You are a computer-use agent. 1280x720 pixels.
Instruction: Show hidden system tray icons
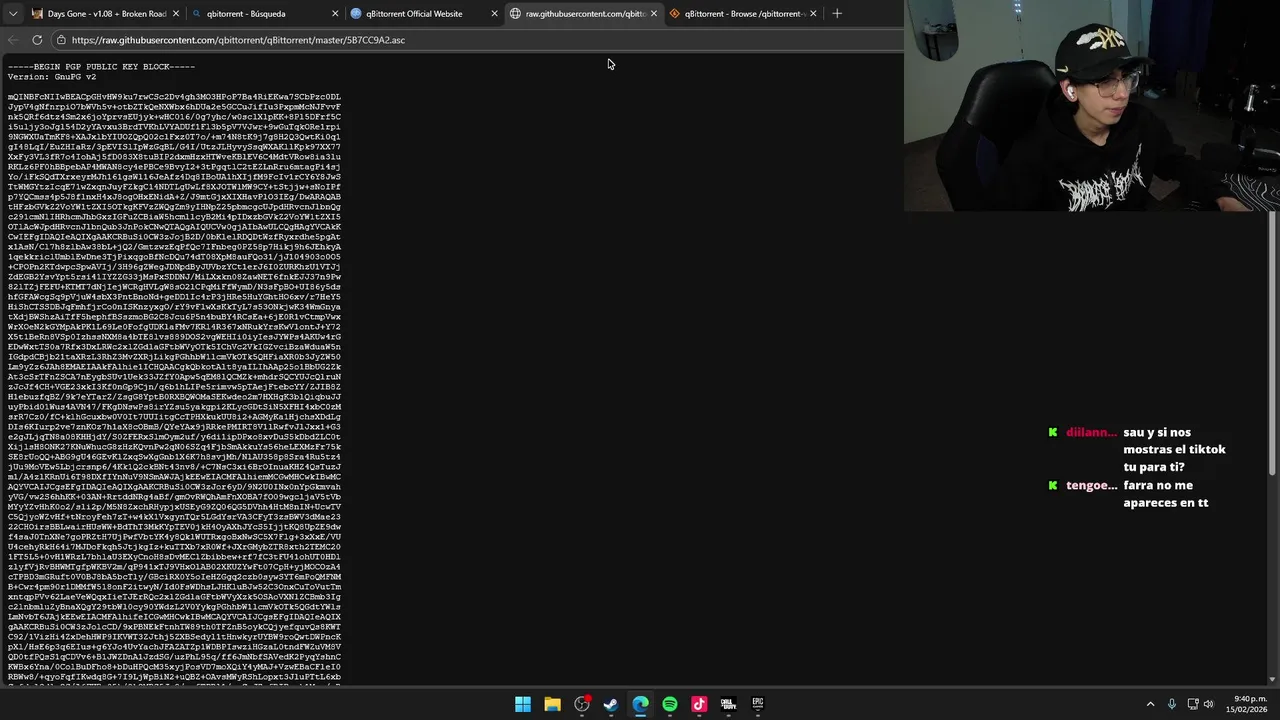coord(1150,704)
